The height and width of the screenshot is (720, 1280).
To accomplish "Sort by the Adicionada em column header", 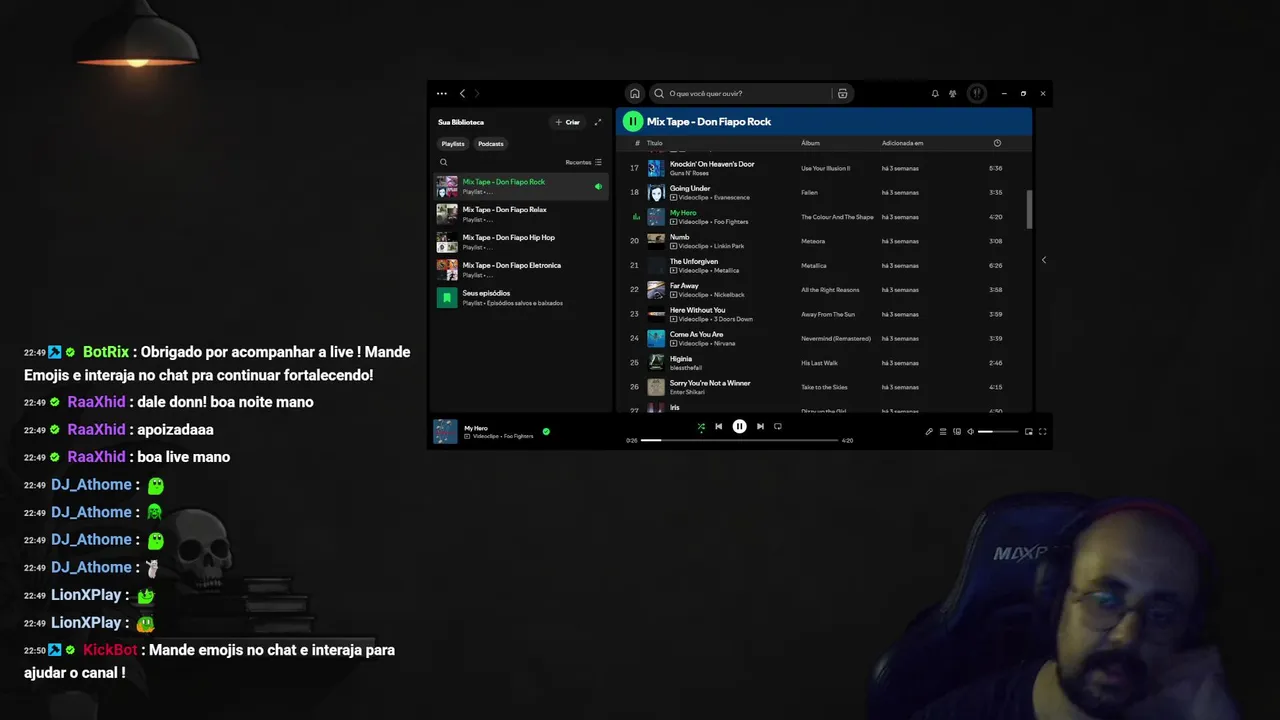I will [902, 143].
